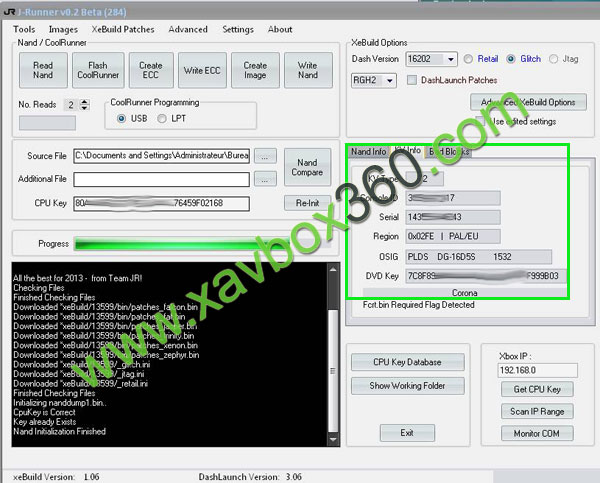
Task: Click the Xbox IP input field
Action: point(537,370)
